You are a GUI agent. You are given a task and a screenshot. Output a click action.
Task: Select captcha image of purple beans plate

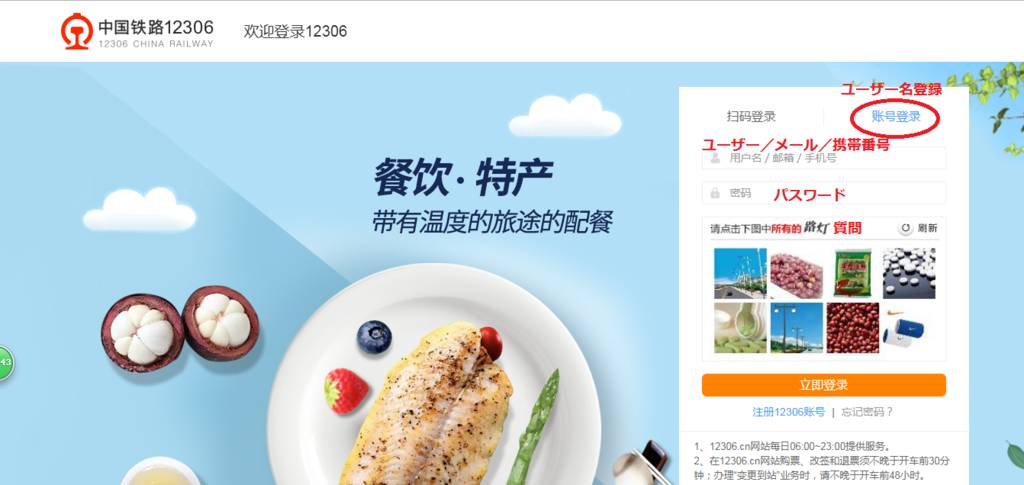[796, 273]
